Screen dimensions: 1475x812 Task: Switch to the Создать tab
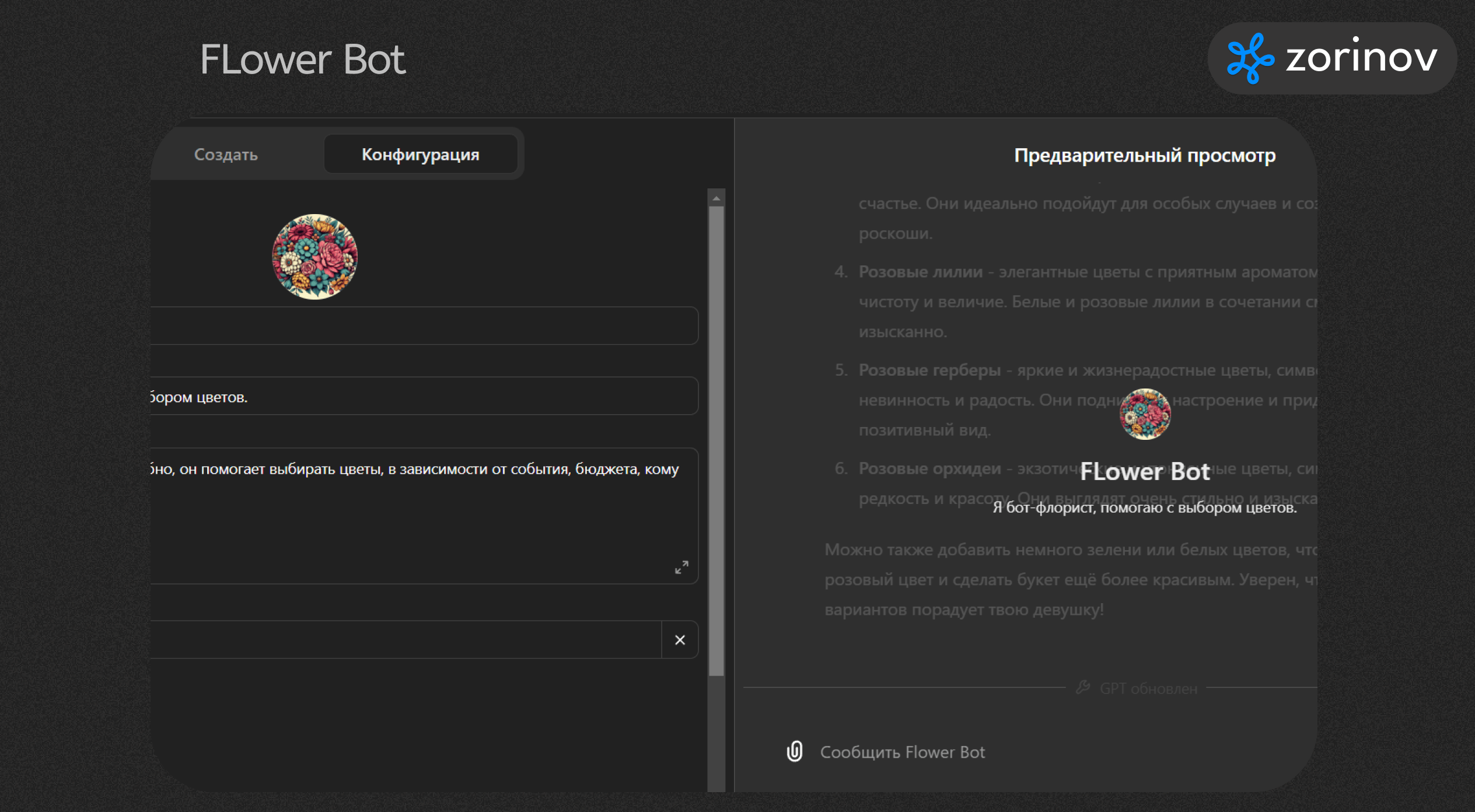(x=226, y=155)
